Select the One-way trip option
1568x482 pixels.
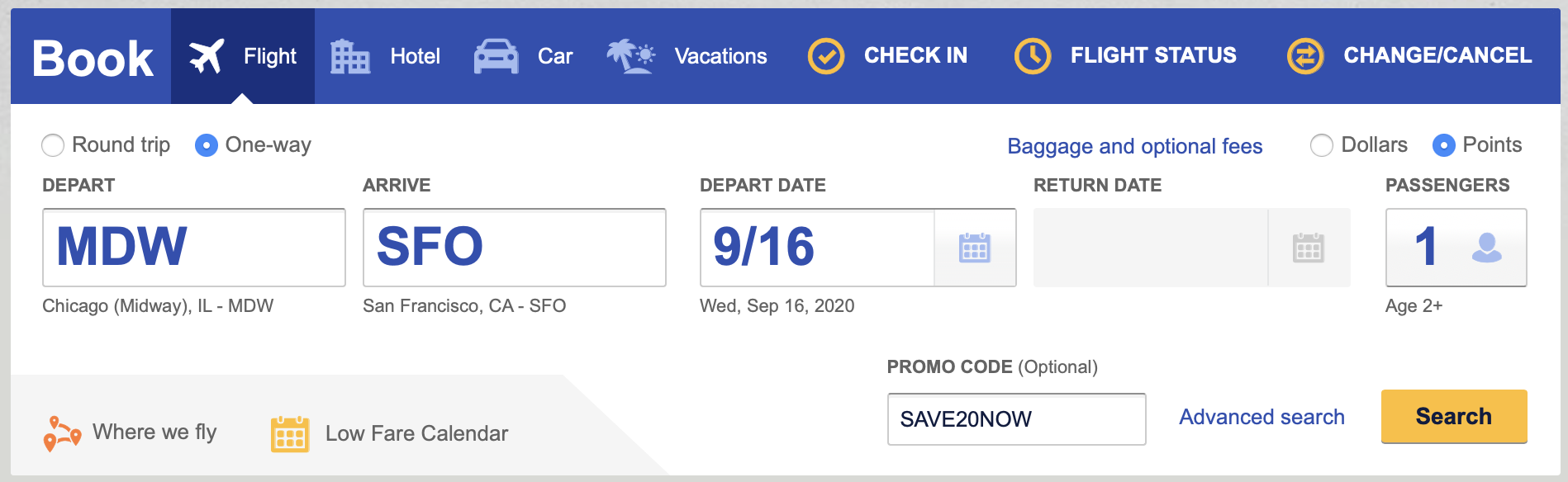pos(205,145)
